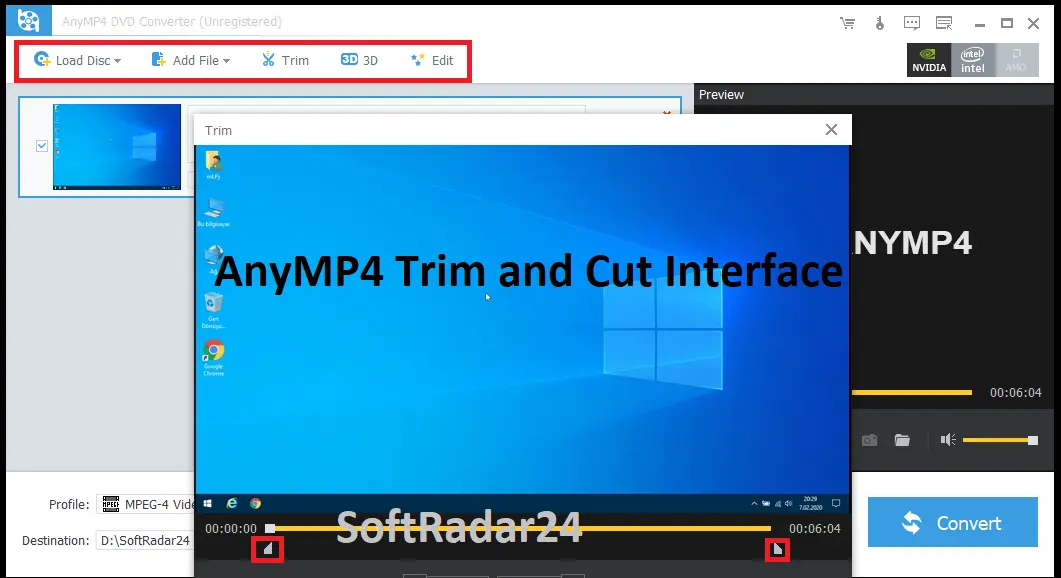Click the 00:06:04 end time in Trim
This screenshot has height=578, width=1061.
click(815, 529)
